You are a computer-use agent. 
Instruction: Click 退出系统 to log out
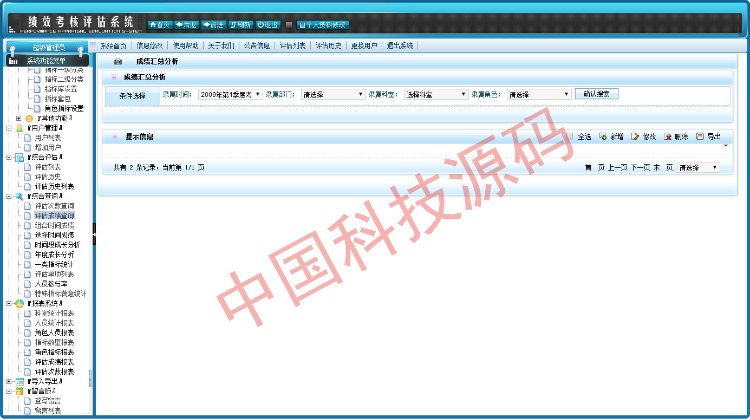click(x=400, y=46)
